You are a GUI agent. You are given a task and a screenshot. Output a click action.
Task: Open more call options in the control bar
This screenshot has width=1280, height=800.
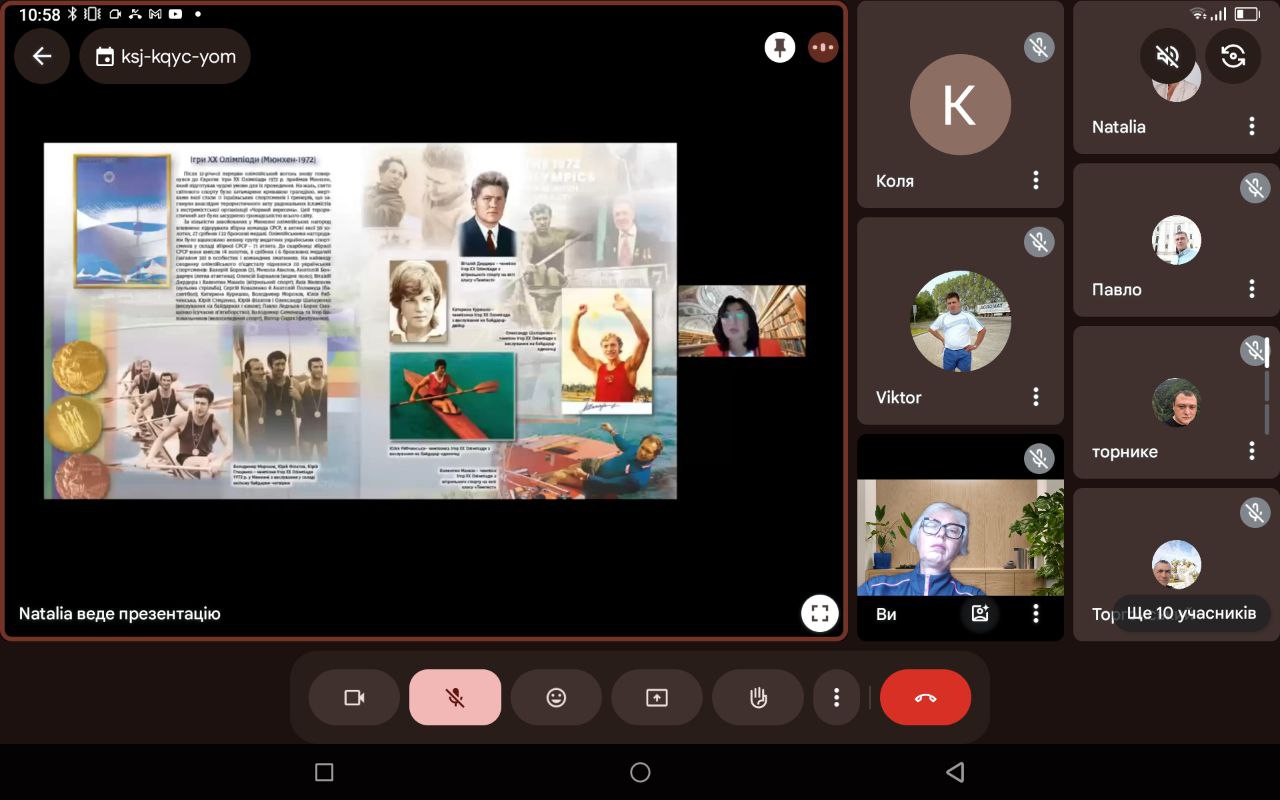pyautogui.click(x=837, y=697)
